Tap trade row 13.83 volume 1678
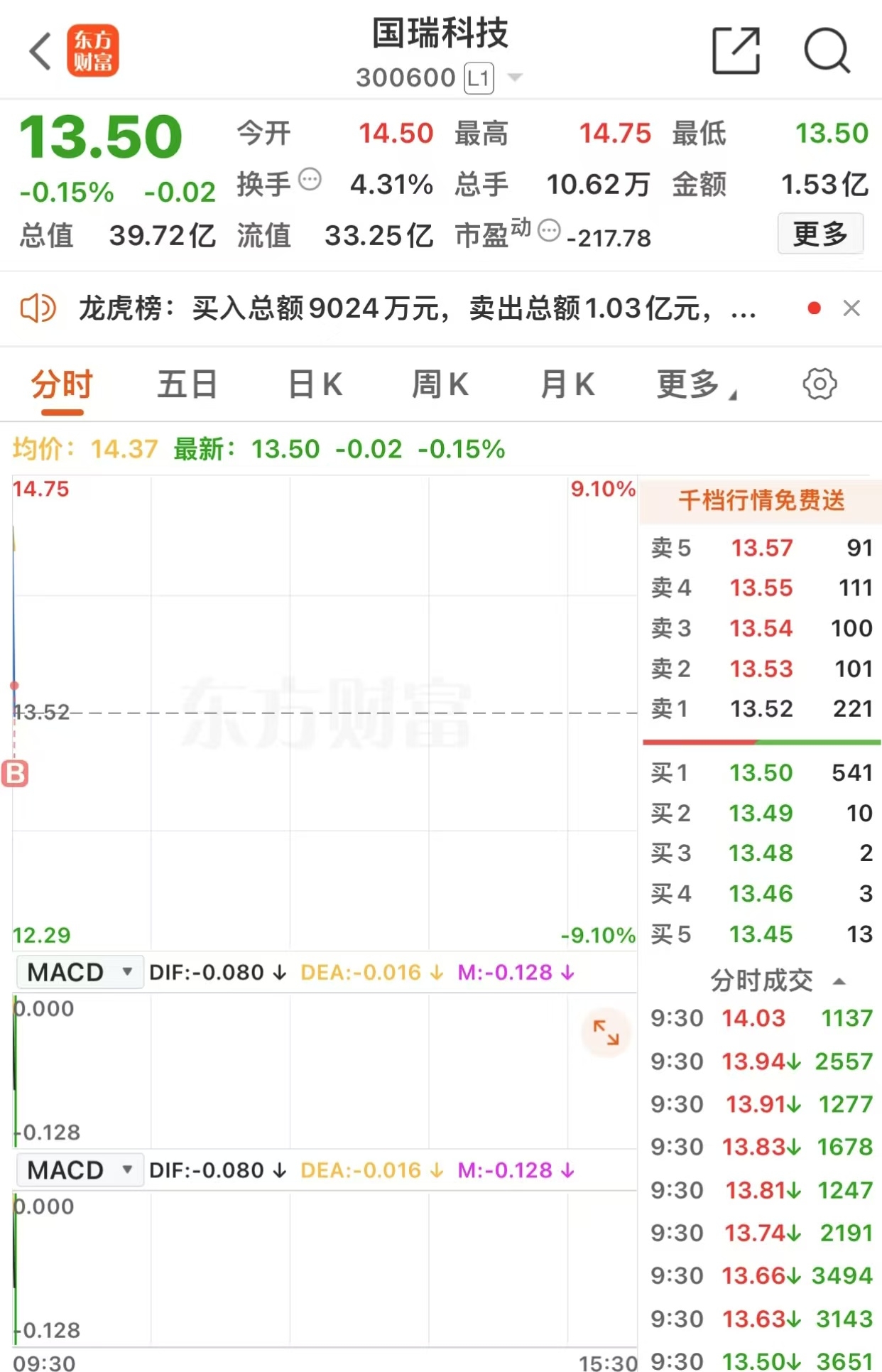This screenshot has width=882, height=1372. (761, 1147)
